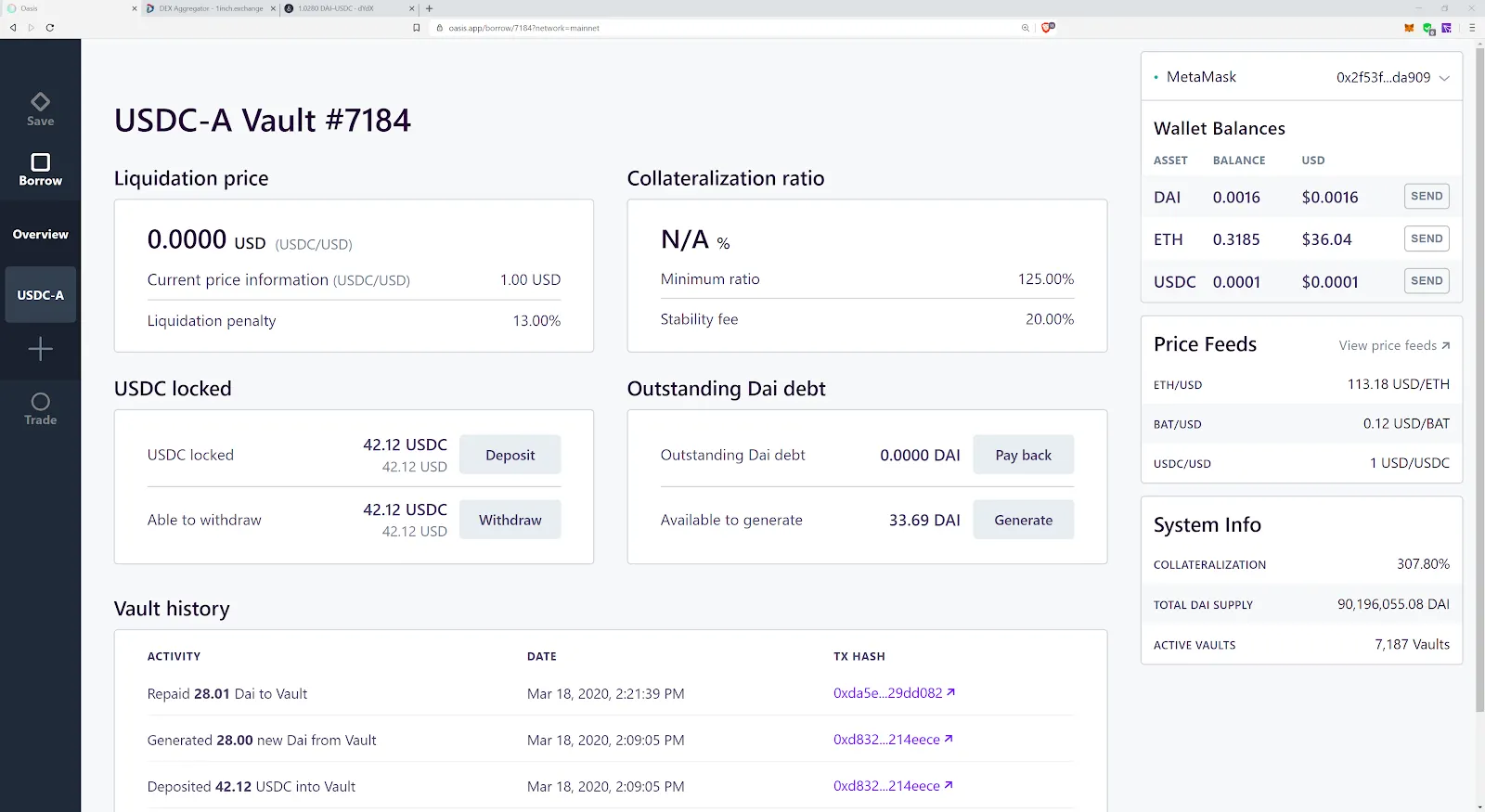Switch to DEX Aggregator 1inch.exchange tab
The width and height of the screenshot is (1485, 812).
pos(210,8)
